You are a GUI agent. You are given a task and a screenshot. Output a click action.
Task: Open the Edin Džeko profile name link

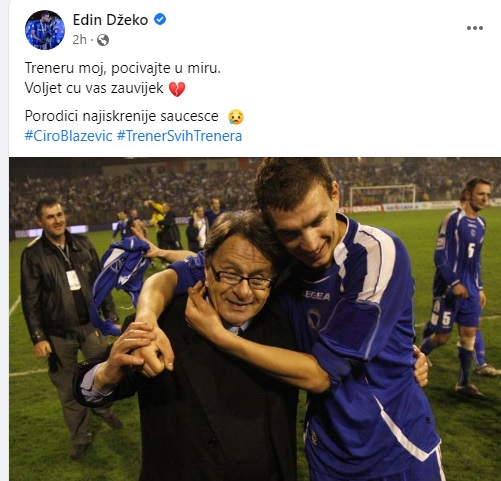(110, 20)
